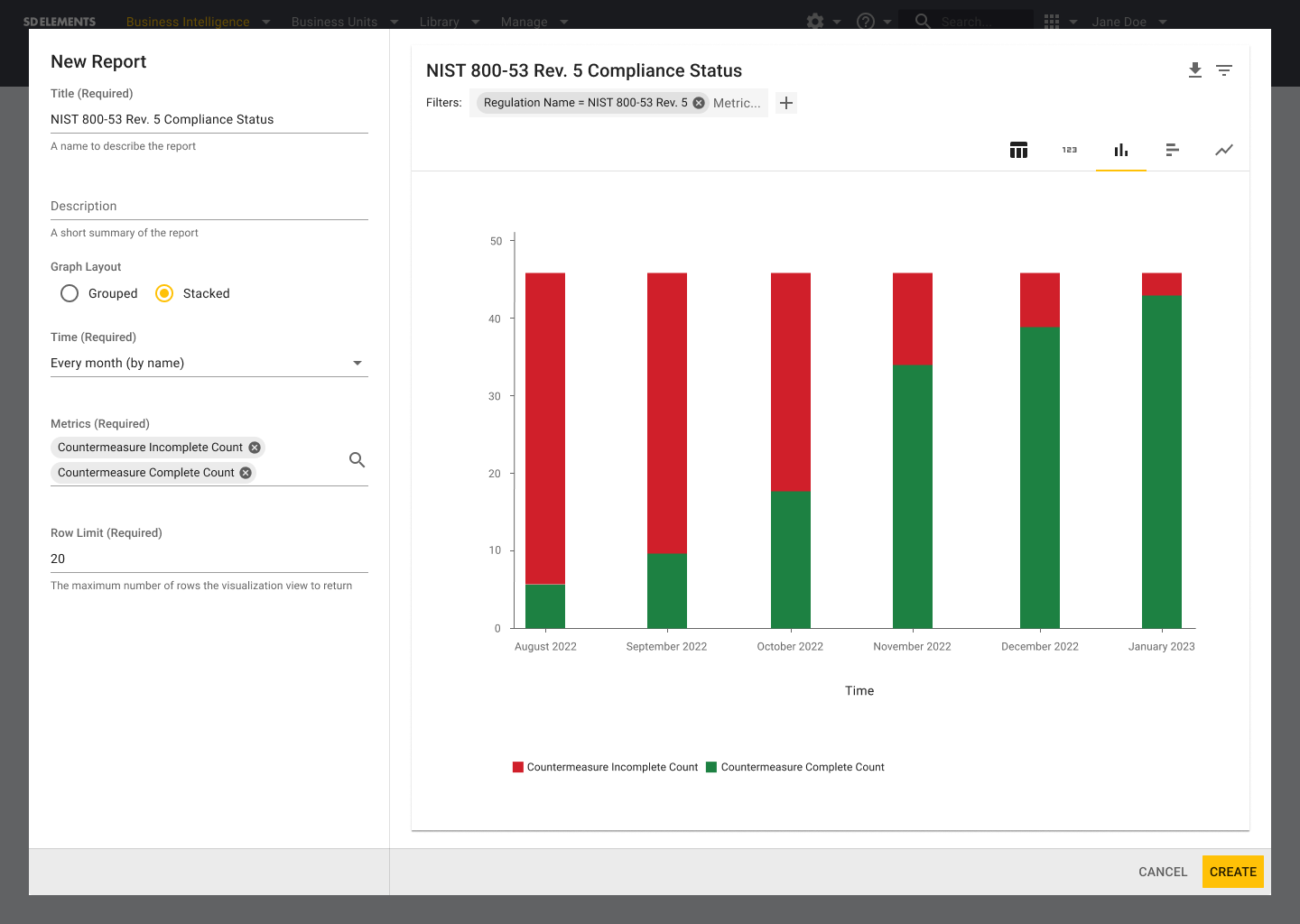Remove Countermeasure Complete Count metric chip
Image resolution: width=1300 pixels, height=924 pixels.
pyautogui.click(x=246, y=473)
